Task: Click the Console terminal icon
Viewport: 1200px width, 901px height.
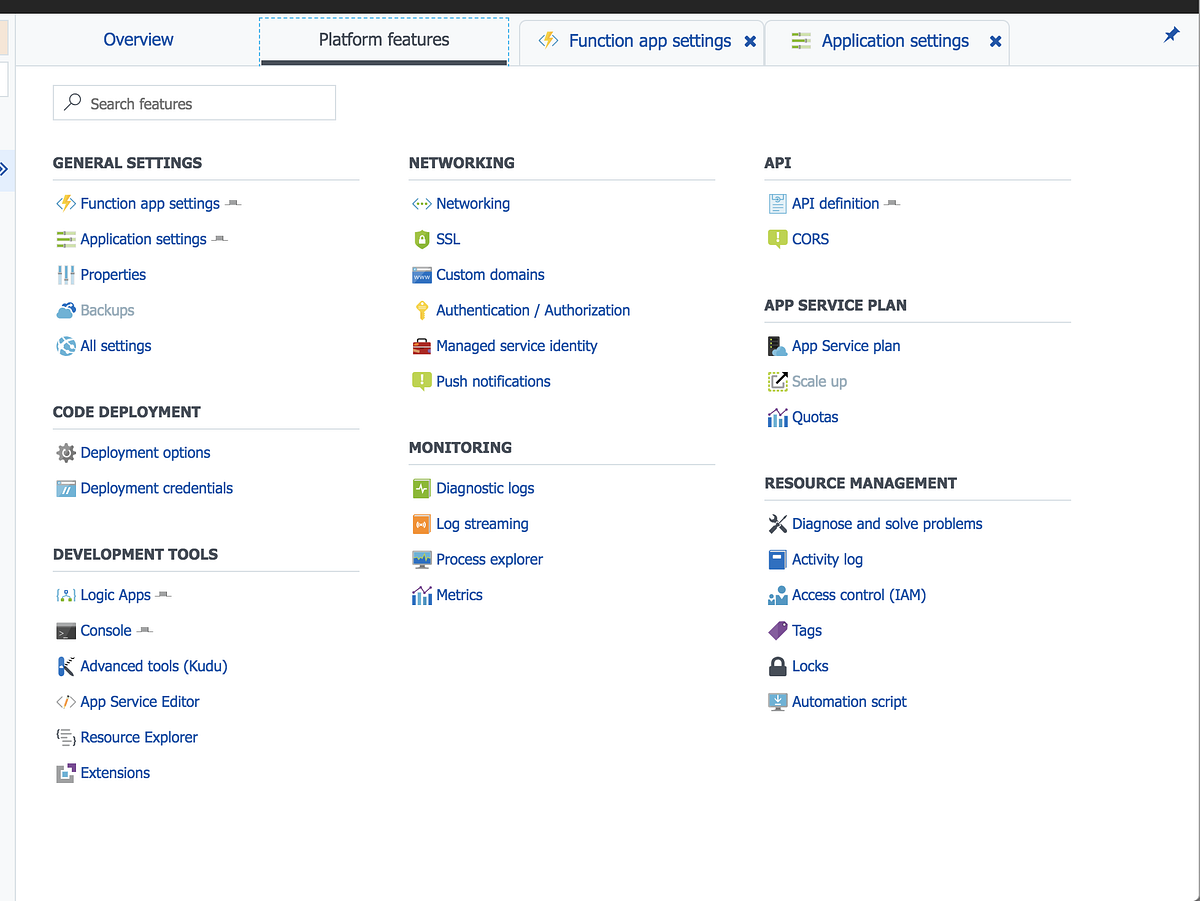Action: click(65, 630)
